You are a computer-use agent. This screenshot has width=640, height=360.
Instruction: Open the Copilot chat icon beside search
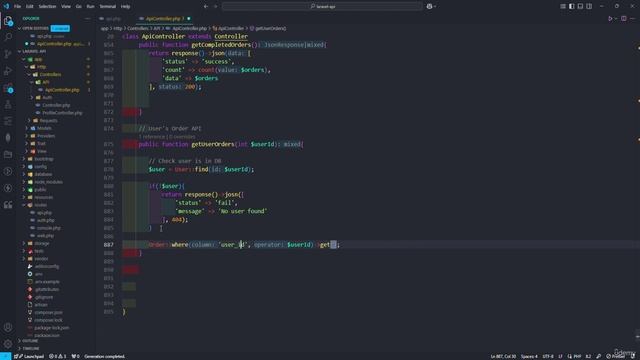429,6
